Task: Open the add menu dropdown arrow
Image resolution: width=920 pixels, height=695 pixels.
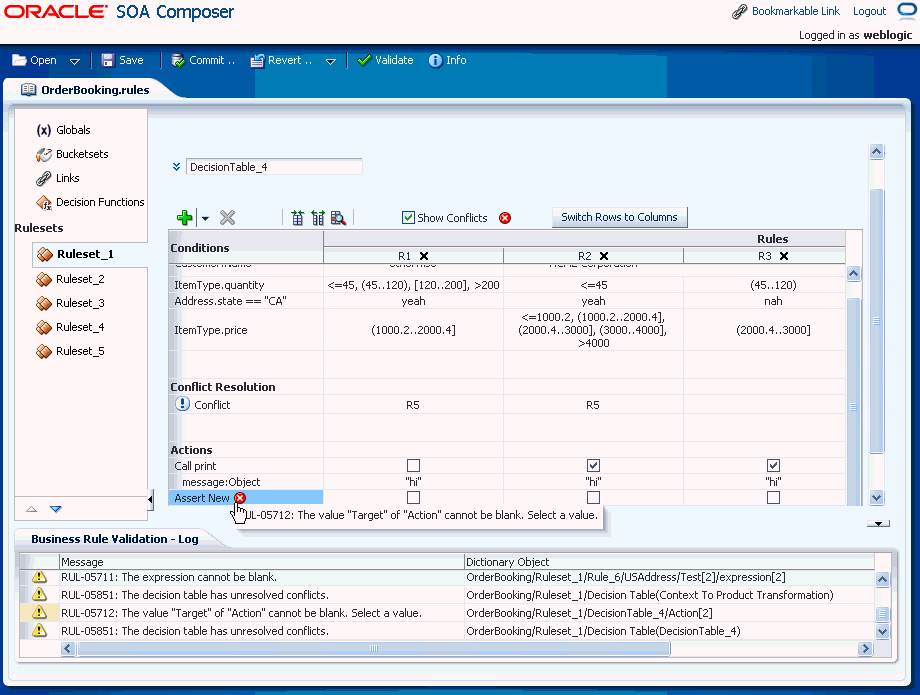Action: point(205,219)
